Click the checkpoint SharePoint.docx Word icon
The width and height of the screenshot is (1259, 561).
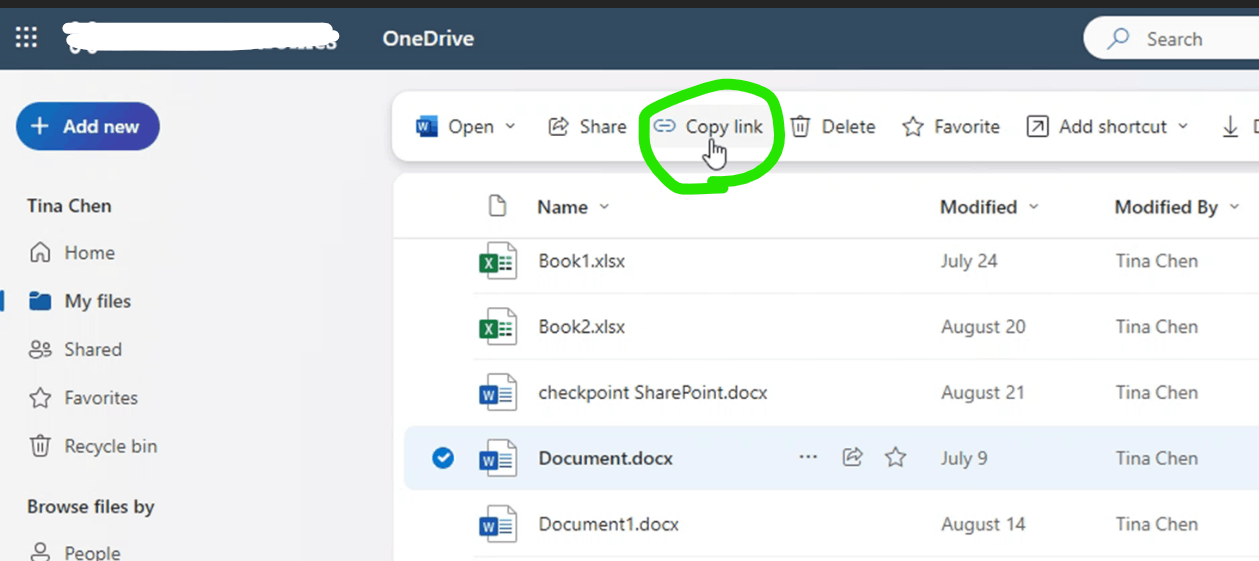[x=497, y=393]
